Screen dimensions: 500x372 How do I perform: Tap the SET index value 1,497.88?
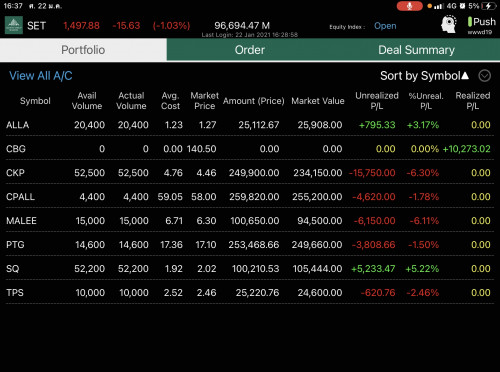(81, 26)
